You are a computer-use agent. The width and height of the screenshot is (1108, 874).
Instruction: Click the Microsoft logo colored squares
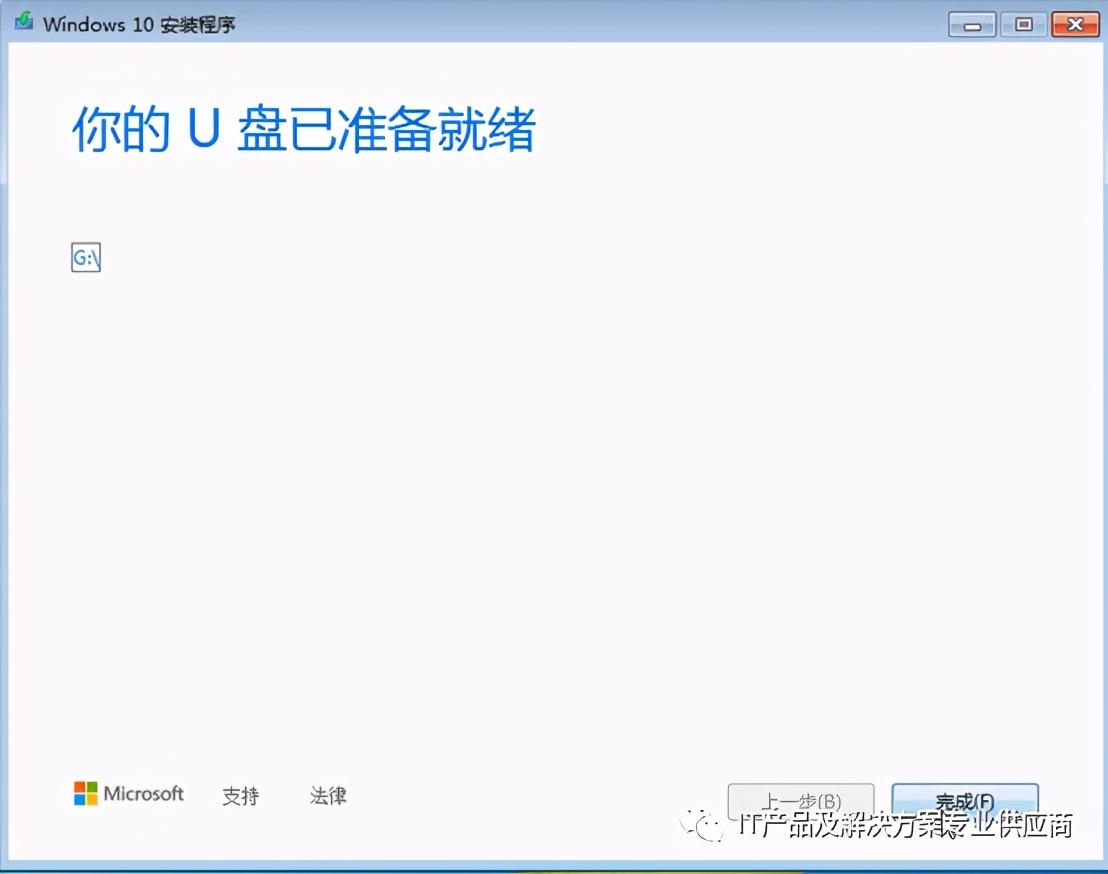[x=84, y=794]
